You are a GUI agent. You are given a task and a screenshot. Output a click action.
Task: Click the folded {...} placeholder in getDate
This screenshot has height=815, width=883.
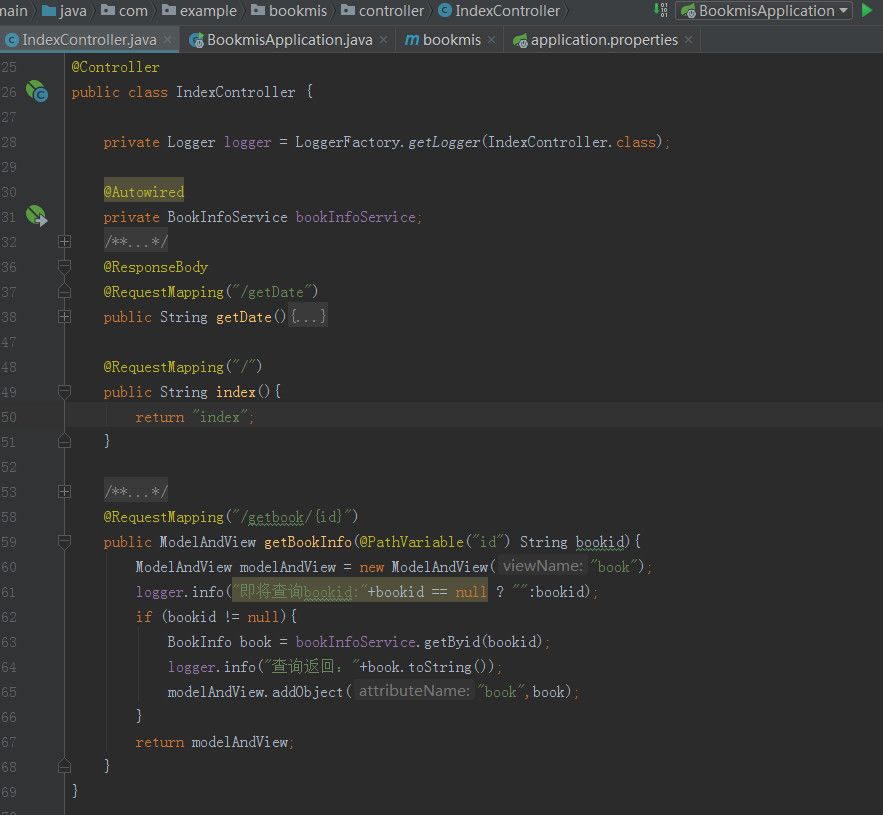(x=308, y=317)
